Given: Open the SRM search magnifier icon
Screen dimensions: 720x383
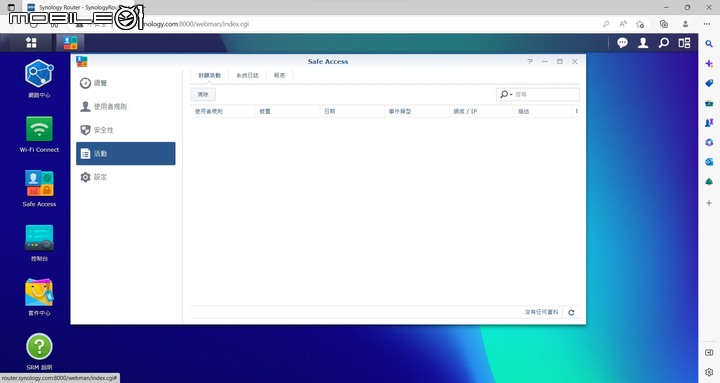Looking at the screenshot, I should (x=664, y=43).
